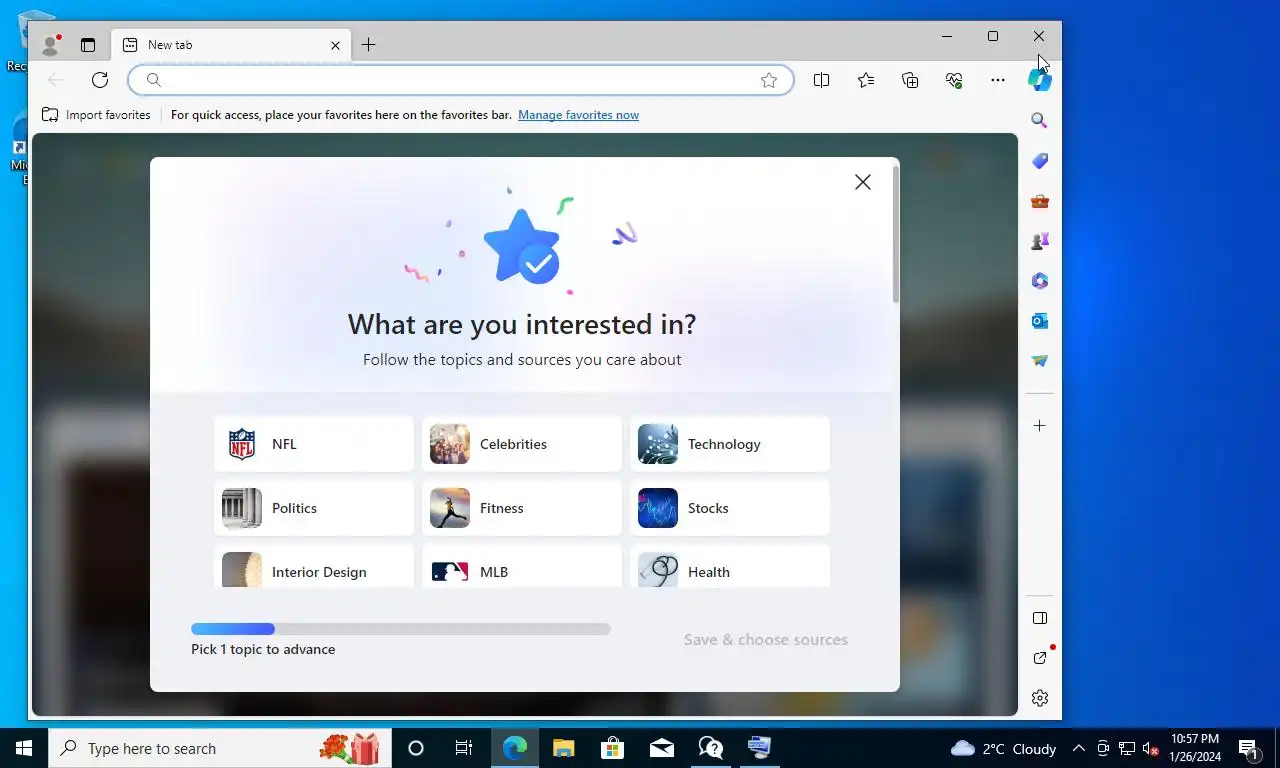Open Mail app from taskbar
The image size is (1280, 768).
click(661, 748)
